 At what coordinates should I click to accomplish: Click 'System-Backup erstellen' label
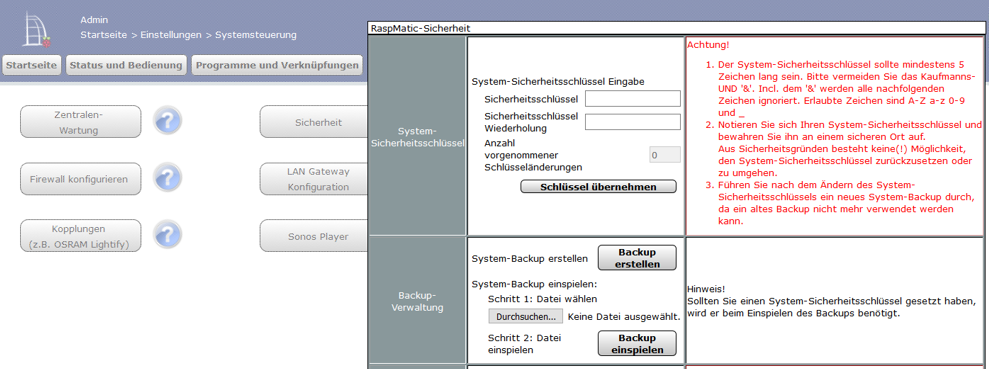[530, 259]
